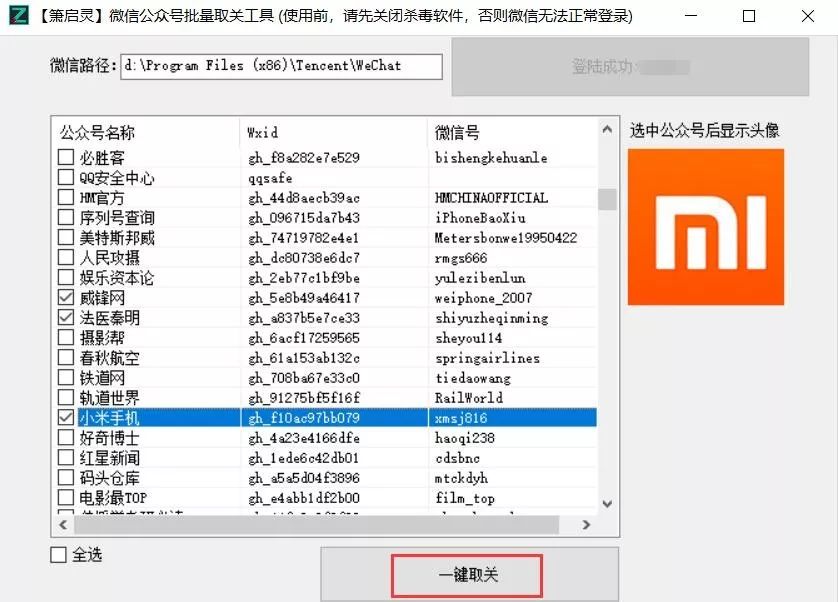This screenshot has height=602, width=838.
Task: Check the 春秋航空 checkbox
Action: (66, 358)
